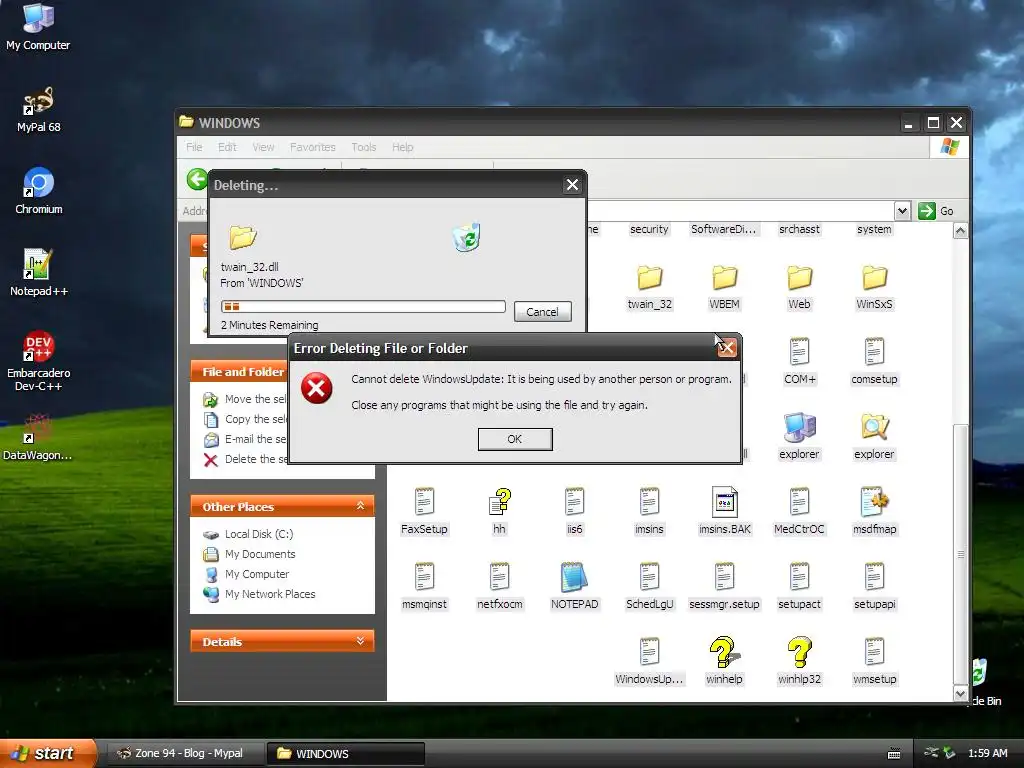
Task: Select the sessmgr.setup file
Action: 724,587
